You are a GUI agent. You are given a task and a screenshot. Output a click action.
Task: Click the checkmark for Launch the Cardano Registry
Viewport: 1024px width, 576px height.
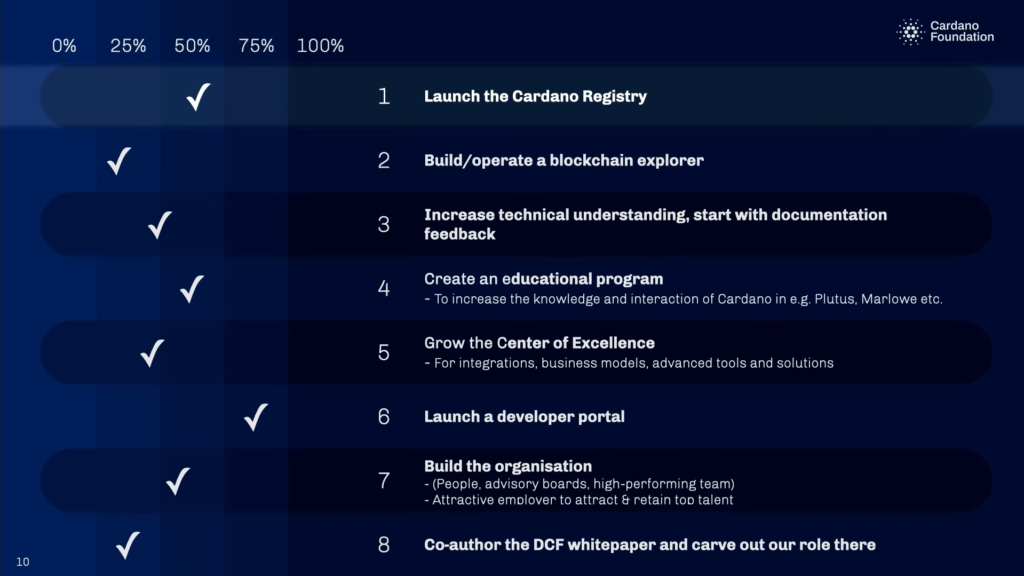198,97
